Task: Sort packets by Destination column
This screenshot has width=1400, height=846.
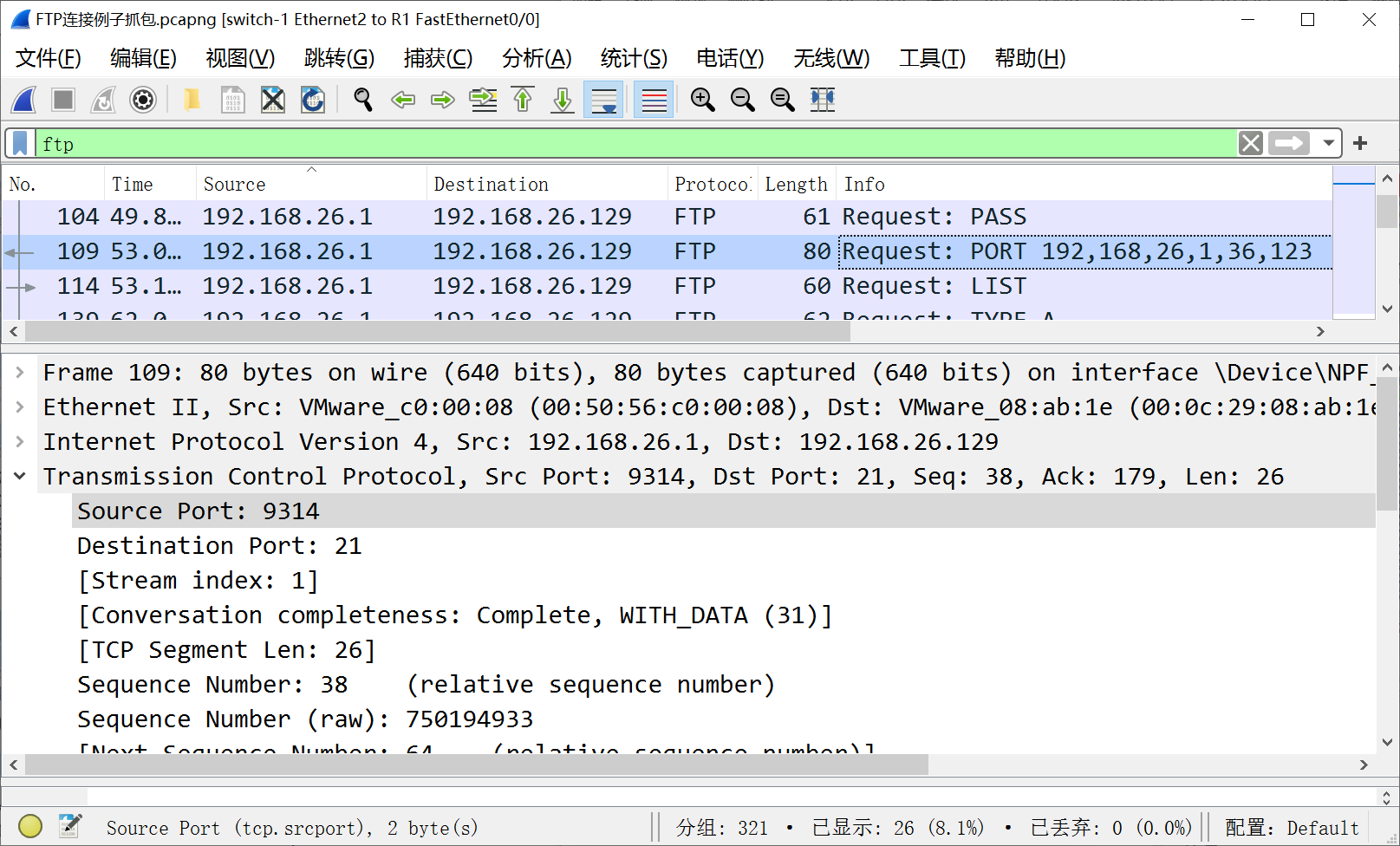Action: [x=547, y=184]
